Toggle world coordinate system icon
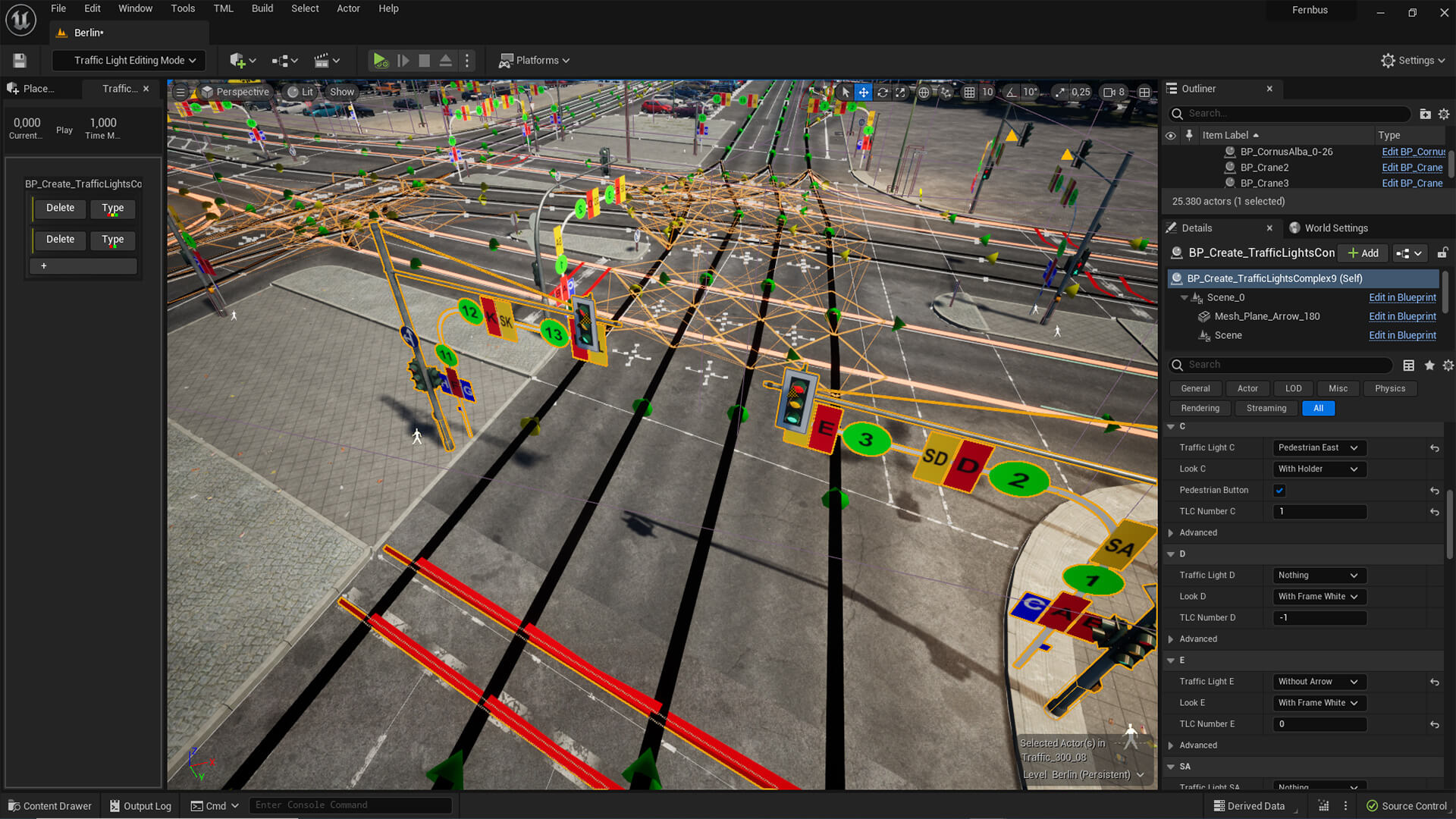The height and width of the screenshot is (819, 1456). (x=924, y=92)
